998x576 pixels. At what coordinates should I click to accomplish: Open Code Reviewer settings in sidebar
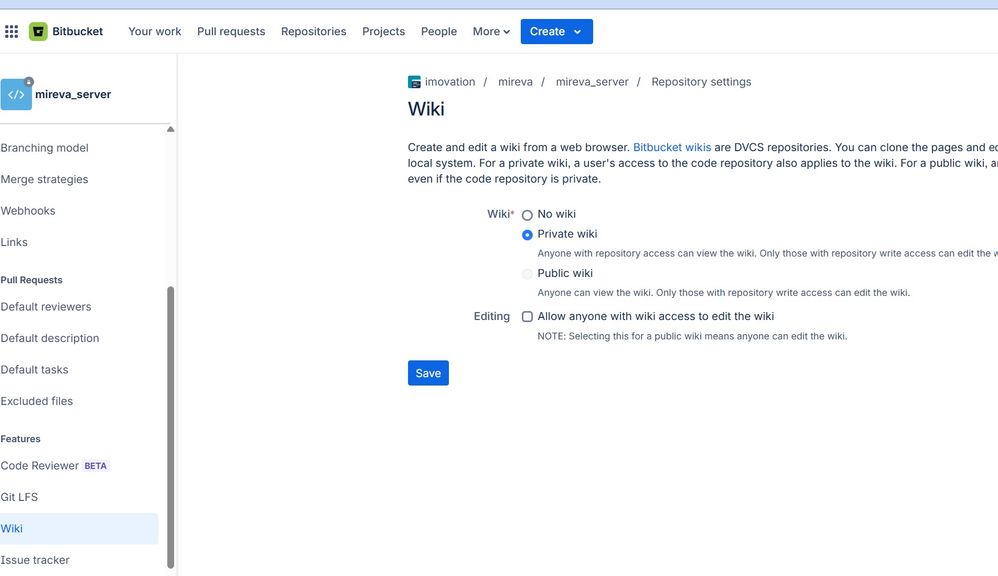tap(40, 466)
